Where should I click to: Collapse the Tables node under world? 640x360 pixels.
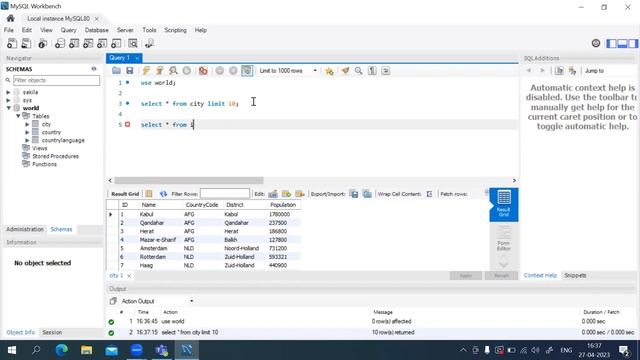click(18, 116)
